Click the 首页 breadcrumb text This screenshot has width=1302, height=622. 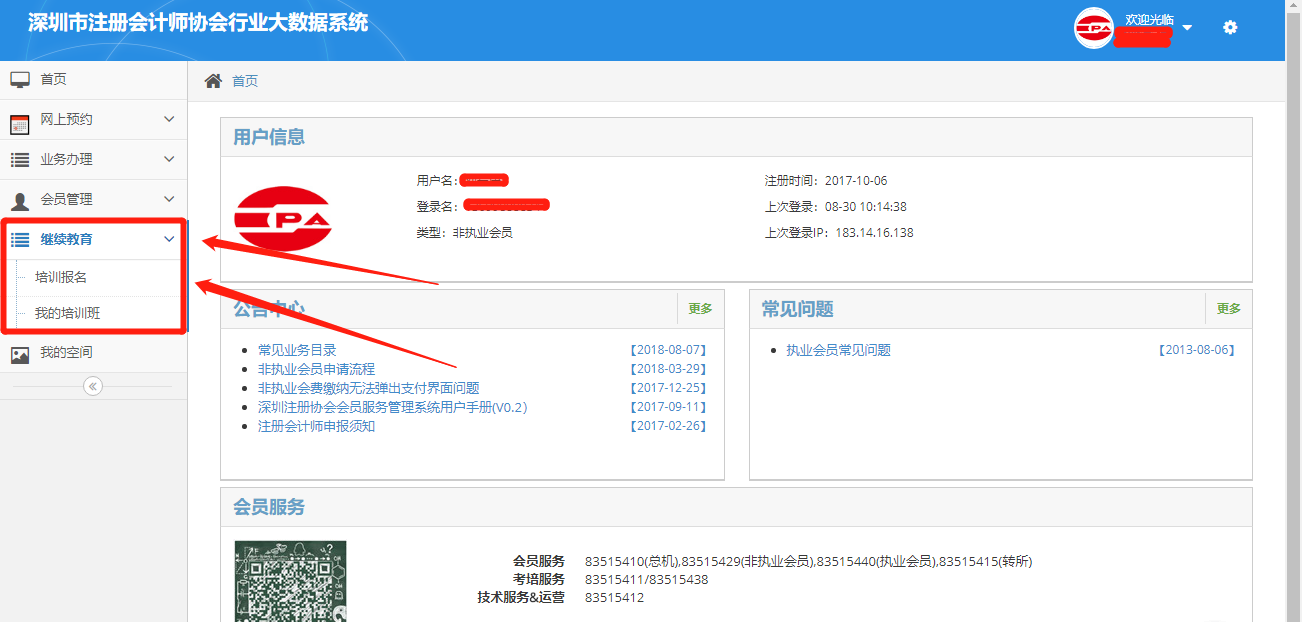click(x=245, y=81)
